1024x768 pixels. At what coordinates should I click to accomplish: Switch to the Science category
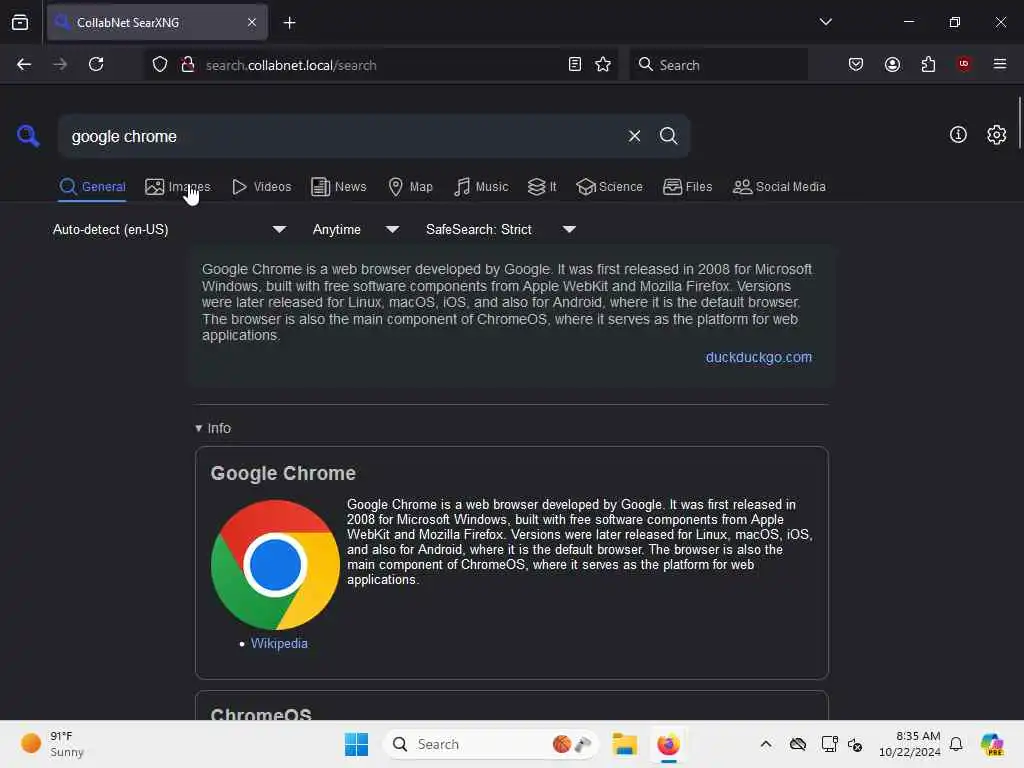click(609, 187)
